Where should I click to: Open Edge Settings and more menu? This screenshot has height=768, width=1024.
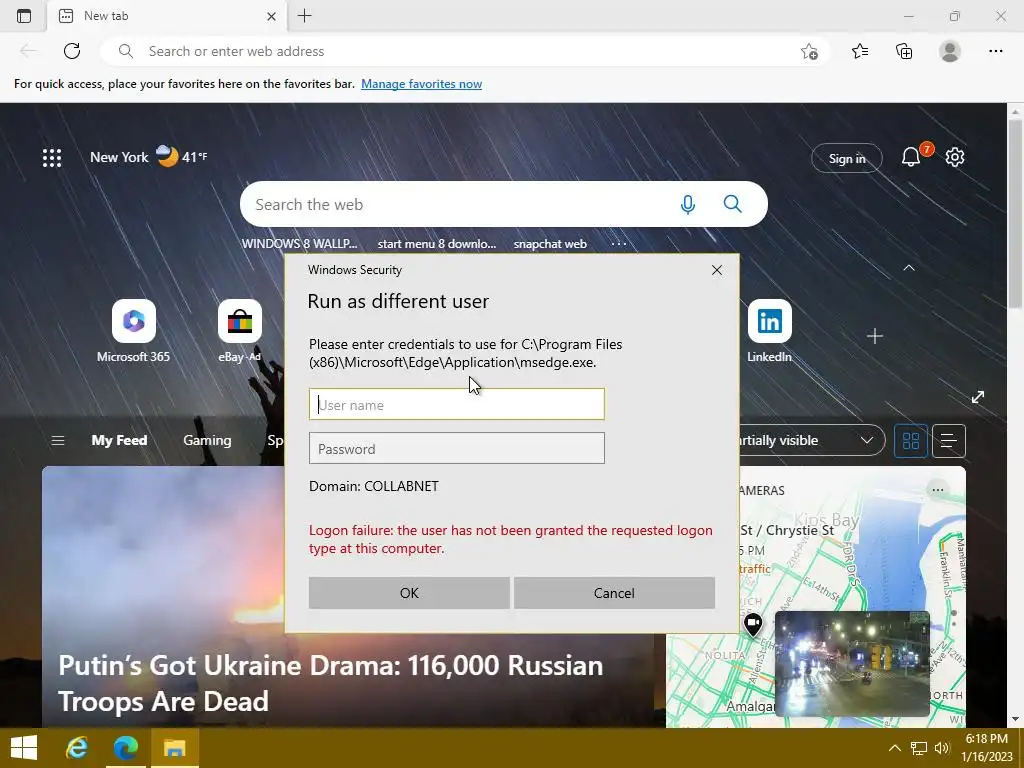pos(995,51)
